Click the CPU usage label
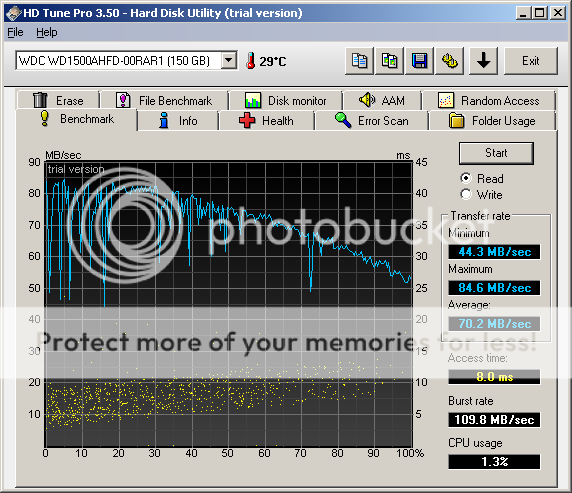The image size is (572, 493). (x=475, y=443)
